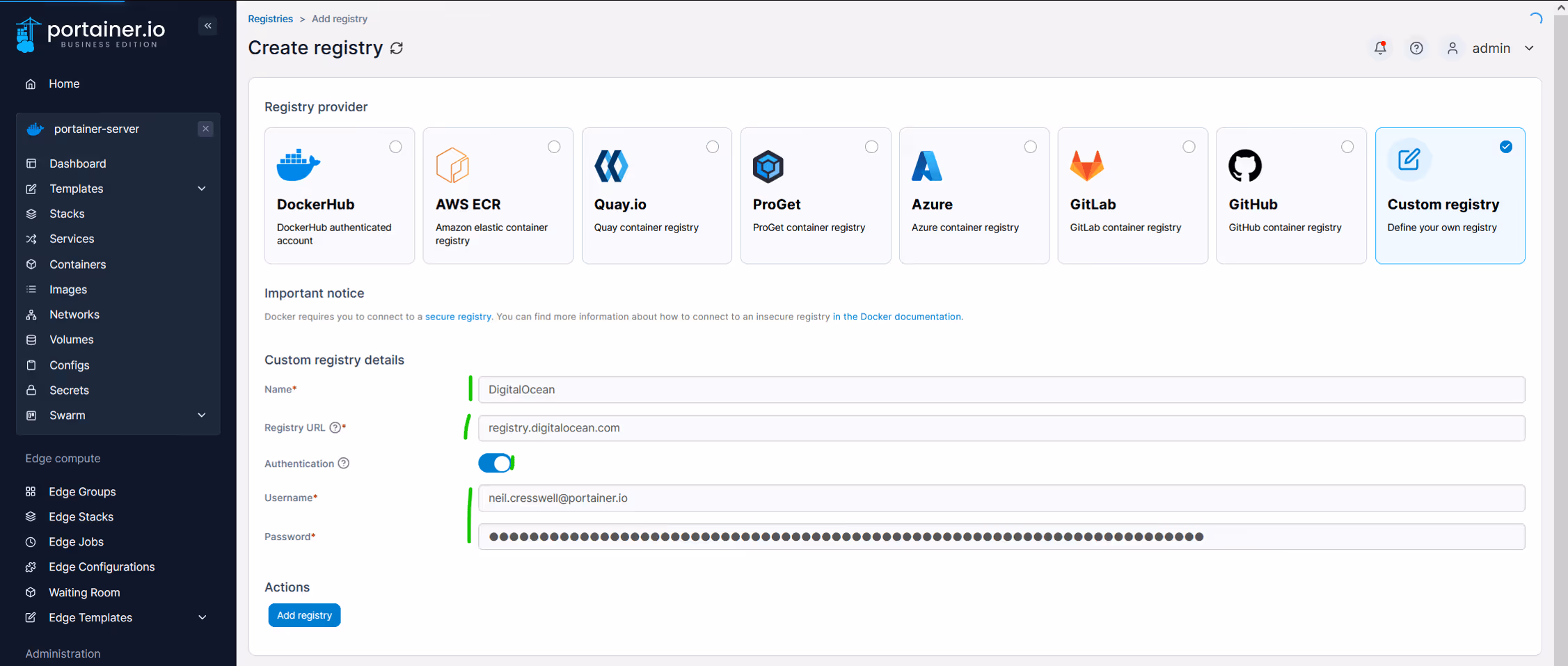Click the Networks icon in sidebar
The image size is (1568, 666).
(x=31, y=315)
